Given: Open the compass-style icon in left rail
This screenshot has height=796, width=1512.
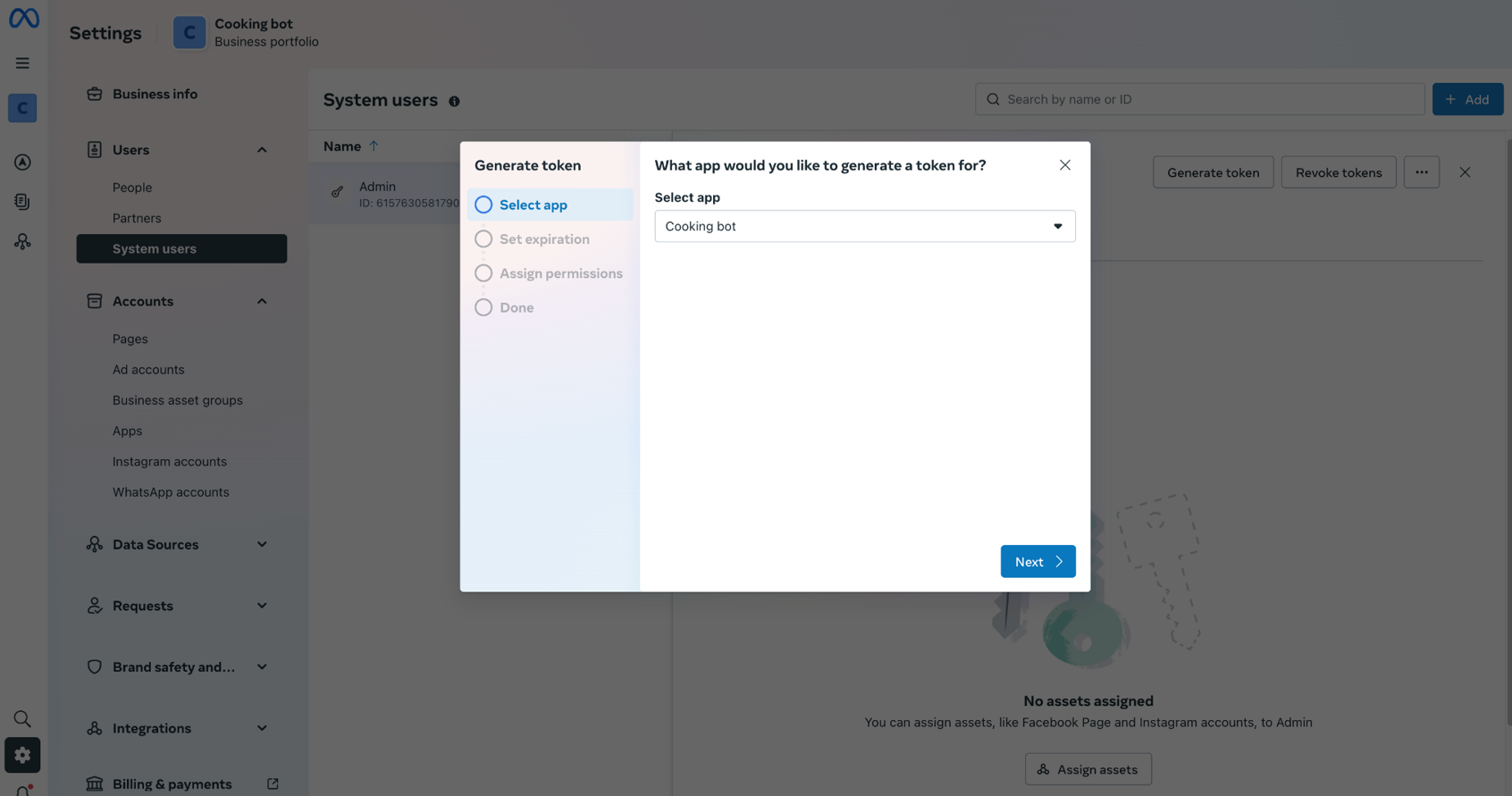Looking at the screenshot, I should [22, 163].
